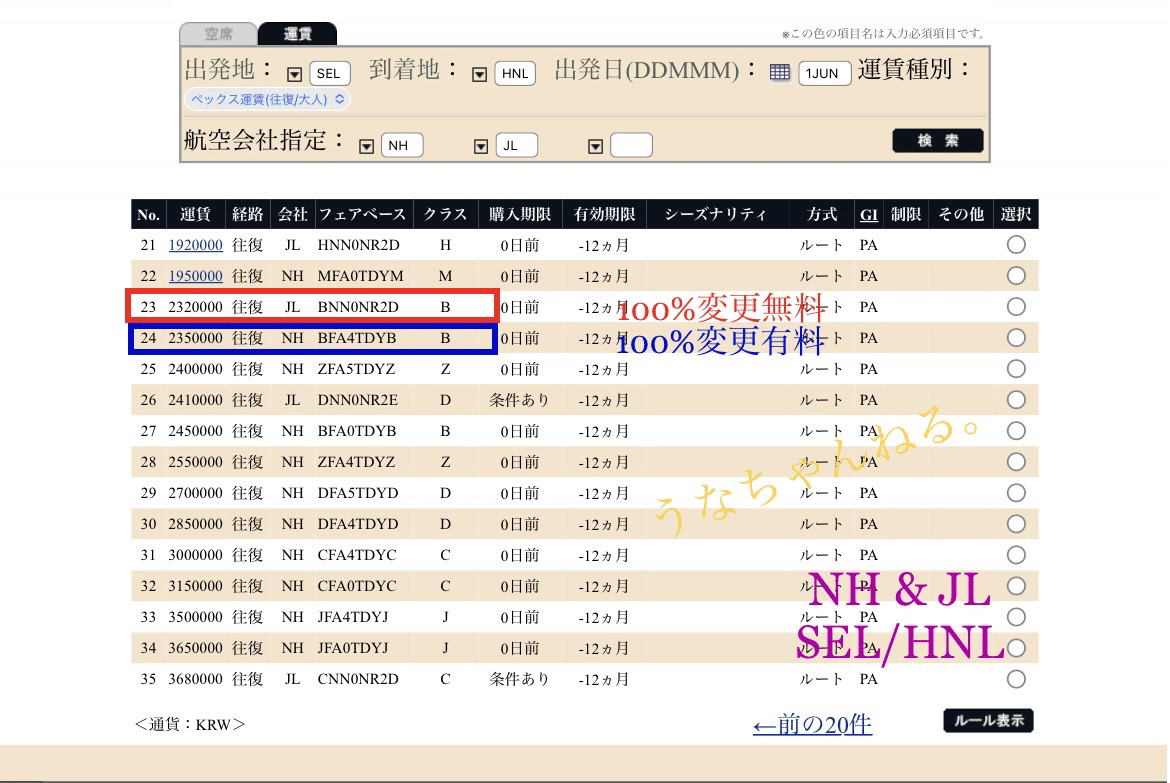This screenshot has height=783, width=1170.
Task: Select radio for row 31 CFA4TDYC
Action: (x=1016, y=555)
